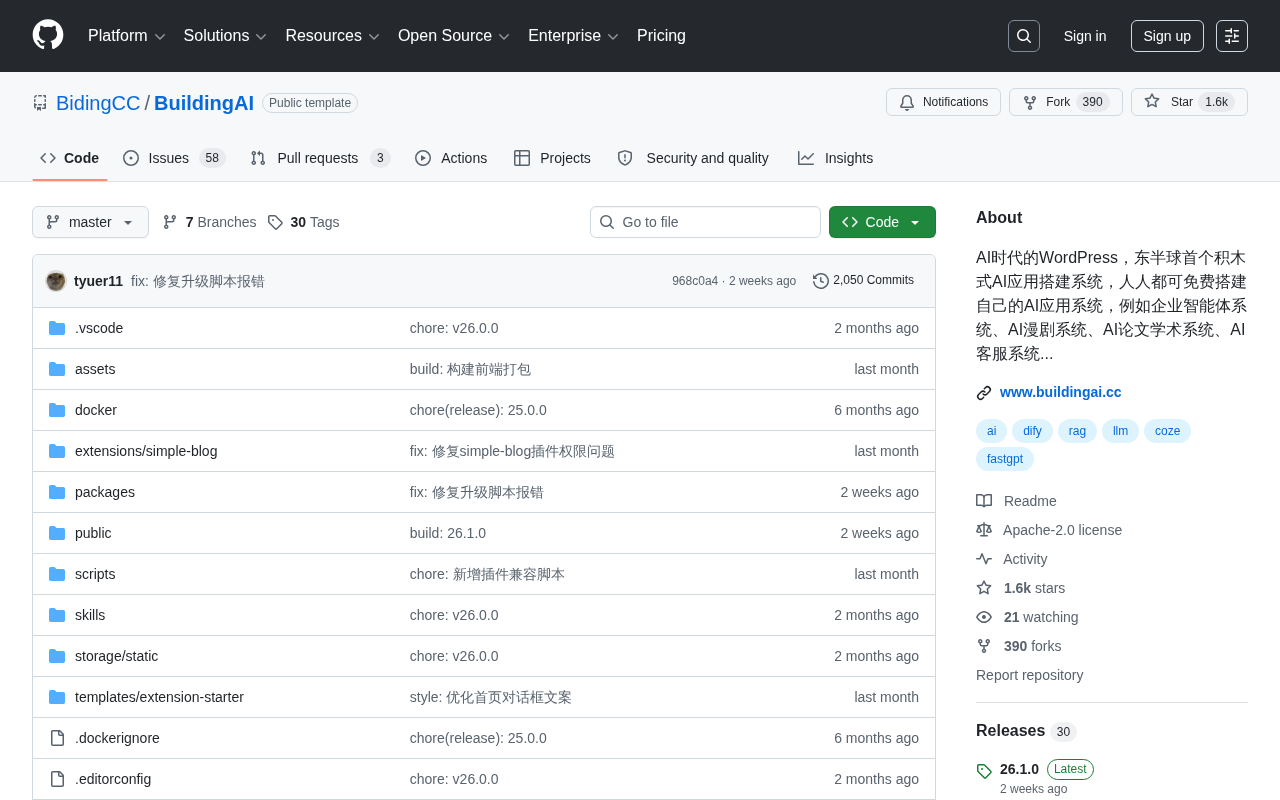Screen dimensions: 1280x800
Task: Select the coze topic tag
Action: click(1167, 431)
